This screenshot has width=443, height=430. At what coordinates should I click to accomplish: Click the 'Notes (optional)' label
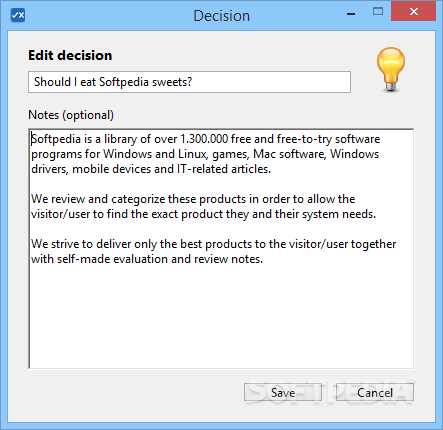click(x=71, y=115)
